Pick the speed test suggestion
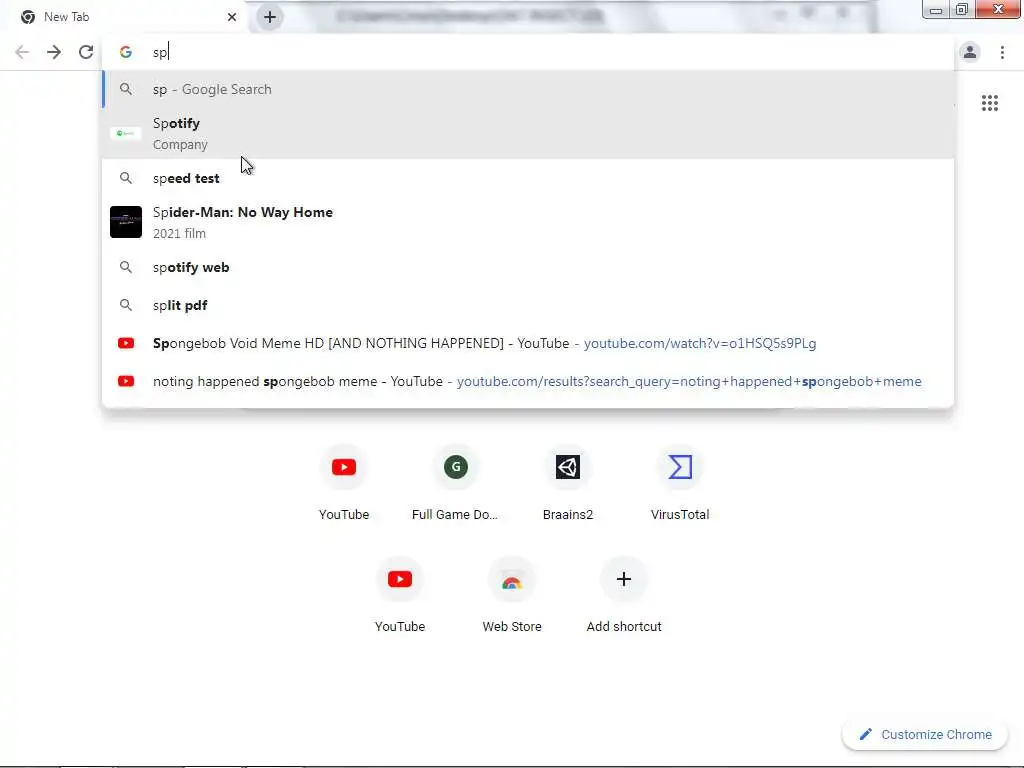 pyautogui.click(x=528, y=178)
